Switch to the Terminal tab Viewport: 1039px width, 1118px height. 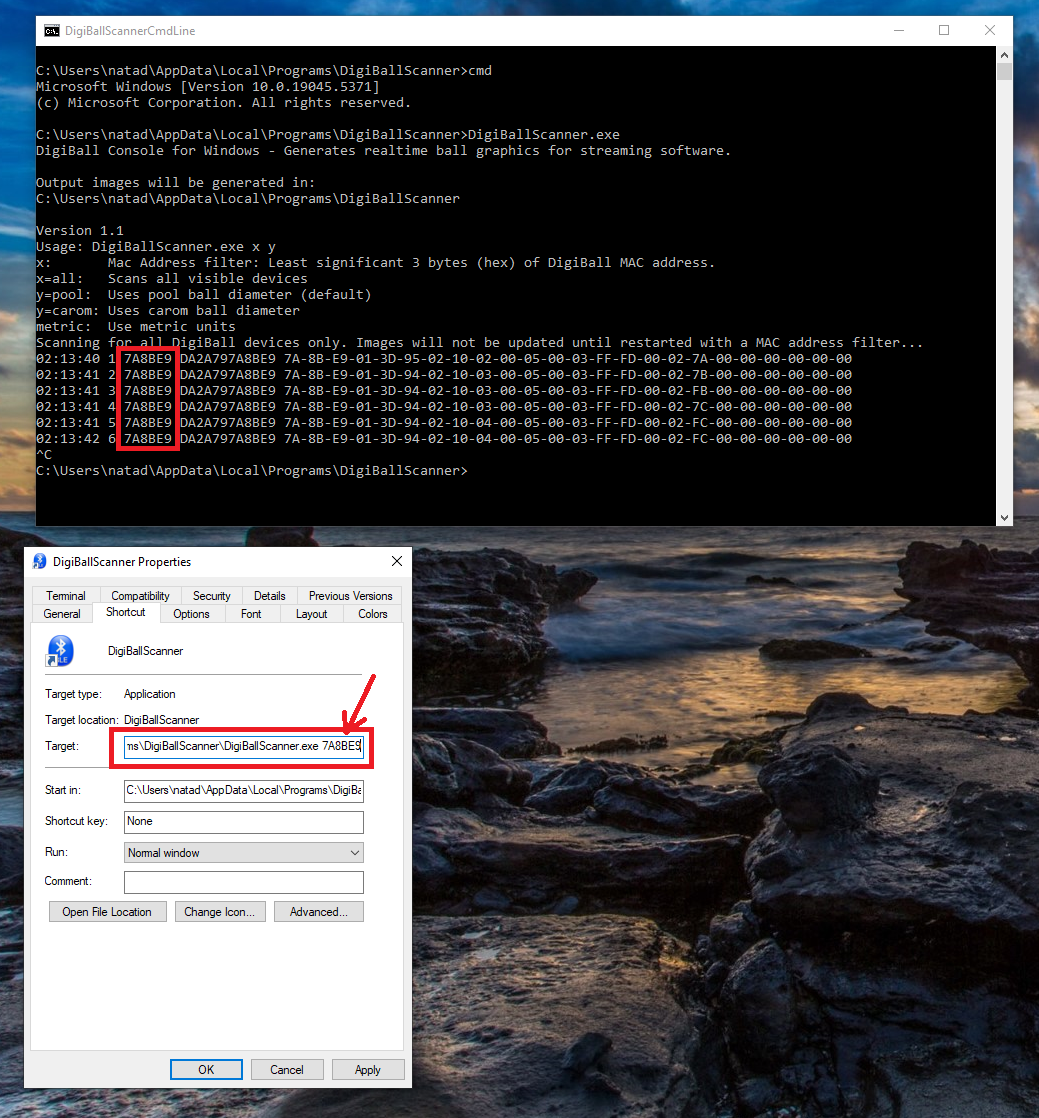click(x=66, y=595)
